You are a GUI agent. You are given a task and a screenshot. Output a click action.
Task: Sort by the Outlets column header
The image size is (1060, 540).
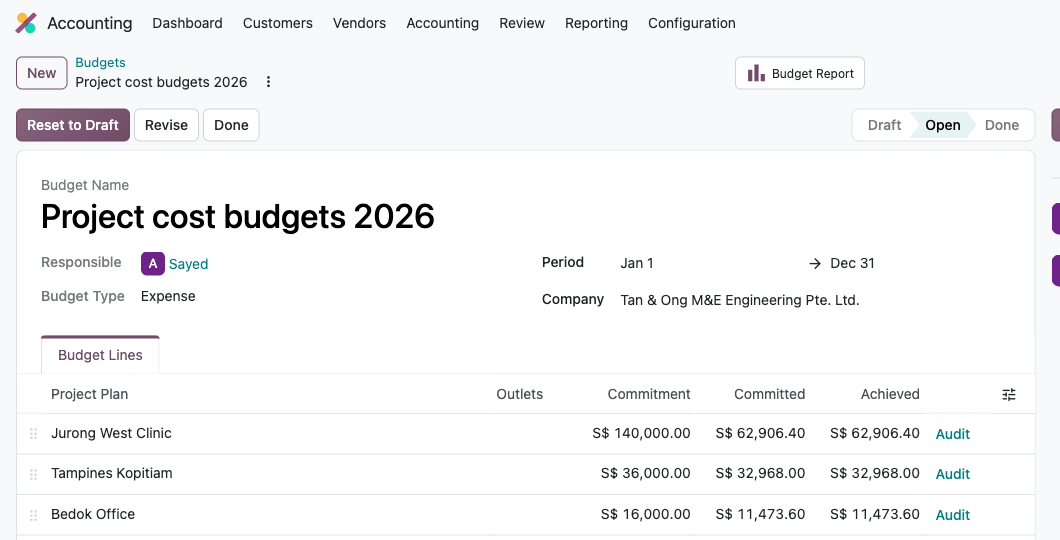tap(519, 394)
